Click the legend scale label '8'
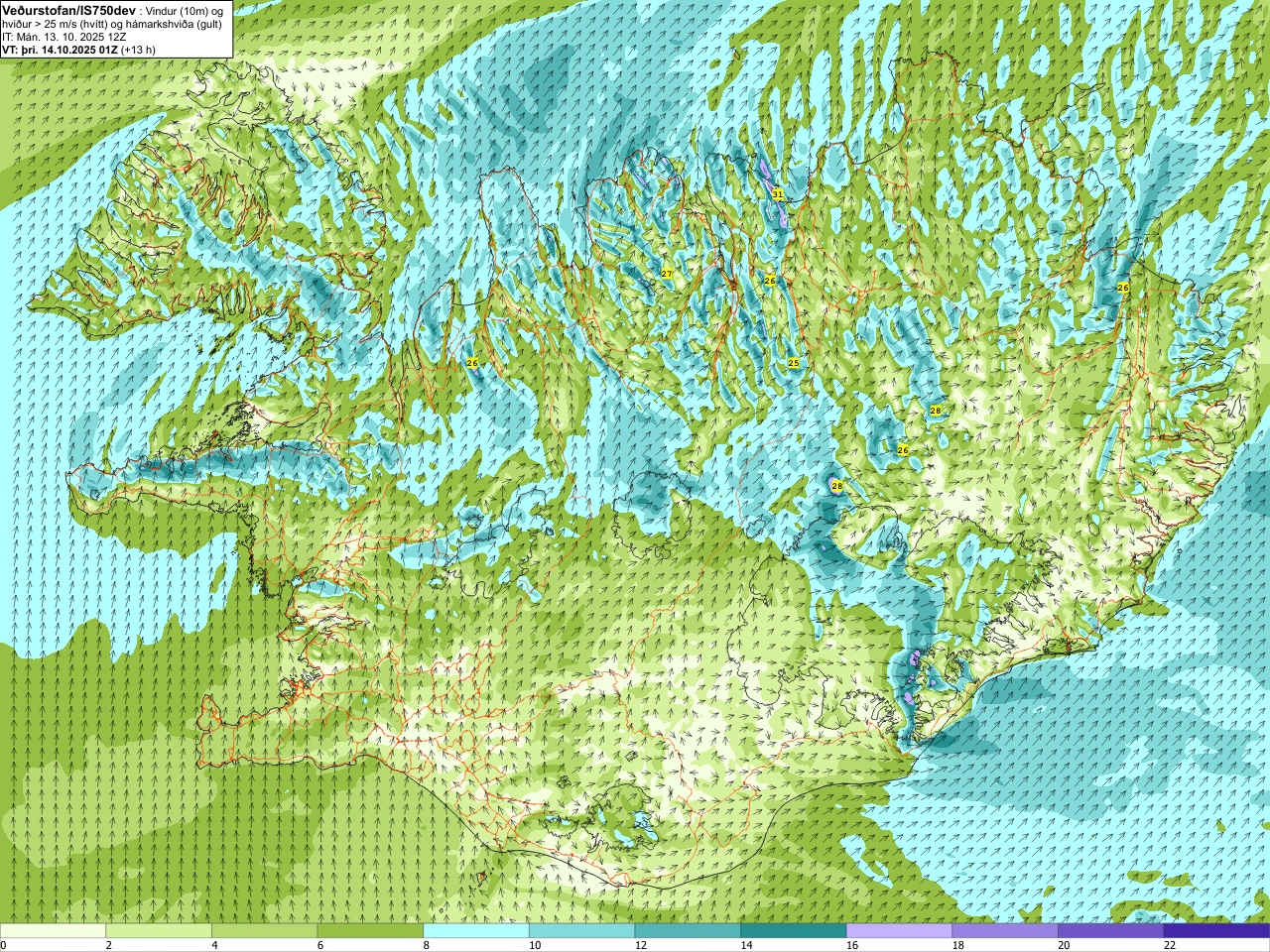This screenshot has width=1270, height=952. click(x=426, y=945)
